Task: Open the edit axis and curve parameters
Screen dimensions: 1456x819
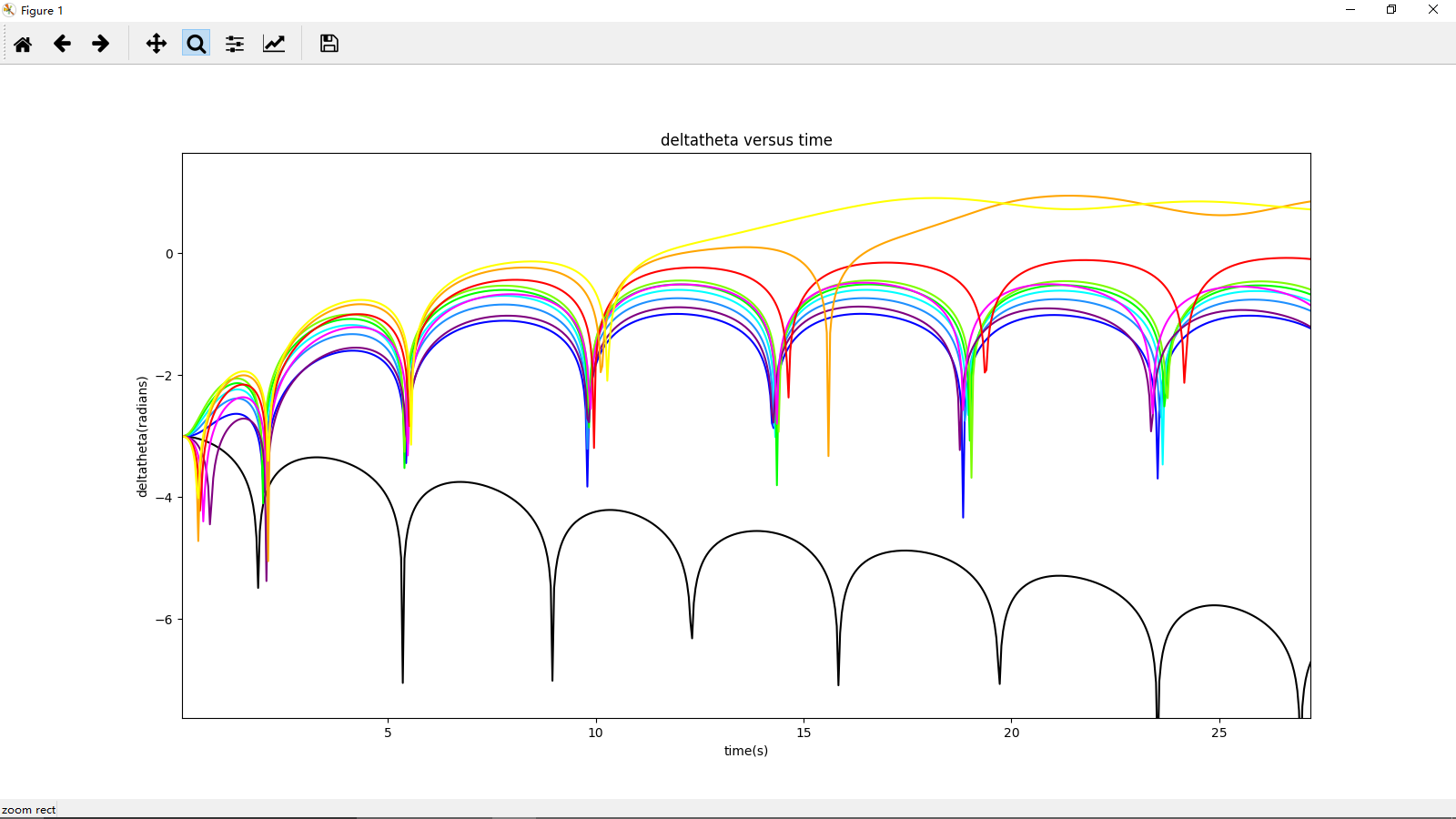Action: coord(274,44)
